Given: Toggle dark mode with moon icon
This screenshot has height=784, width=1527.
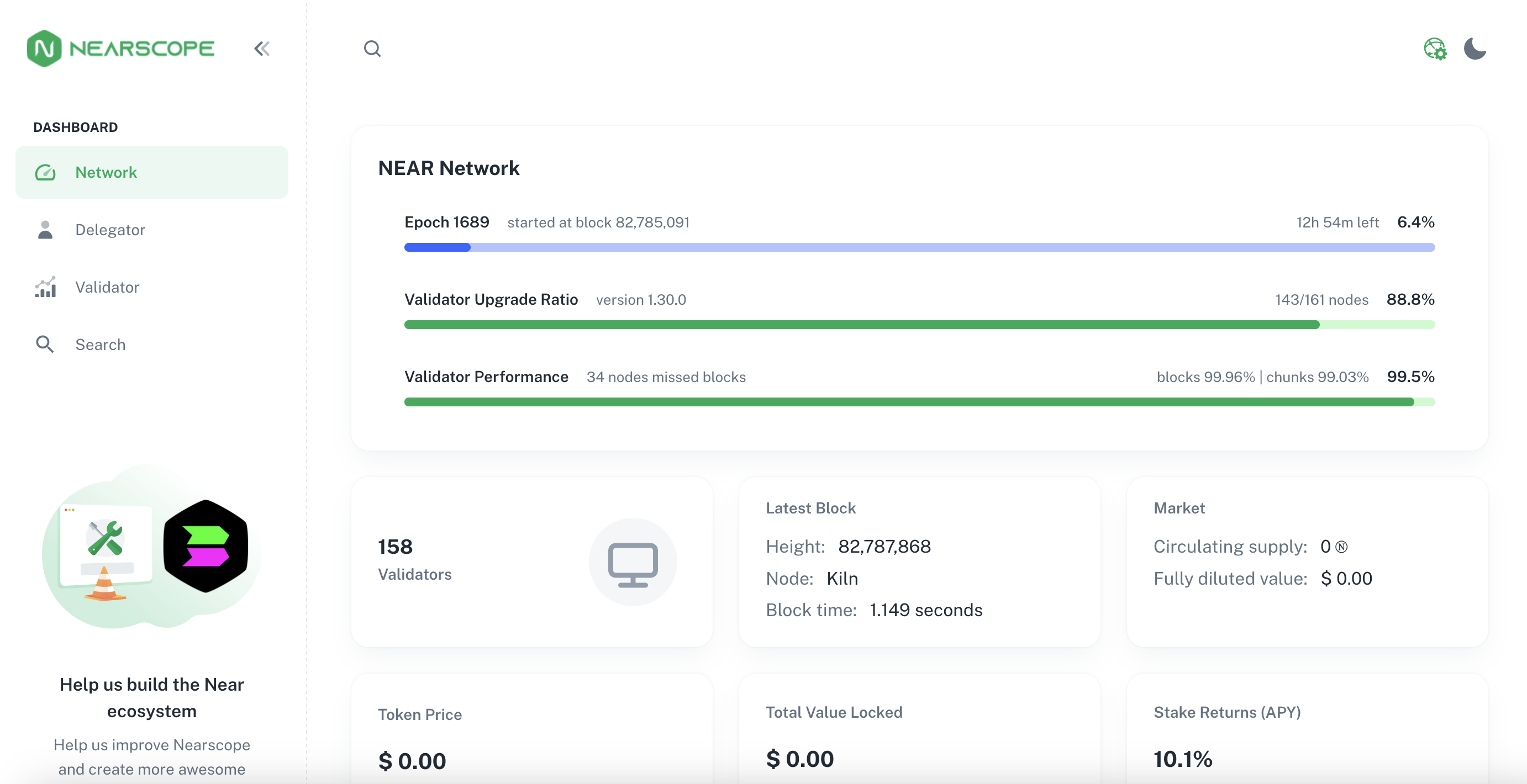Looking at the screenshot, I should [x=1475, y=49].
